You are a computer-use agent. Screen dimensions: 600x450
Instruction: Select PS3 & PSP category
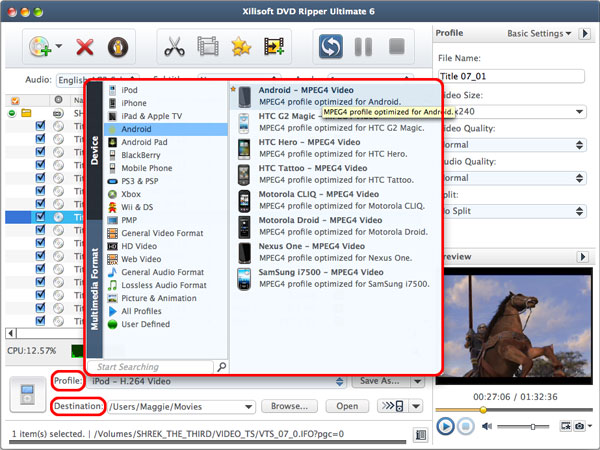coord(166,181)
